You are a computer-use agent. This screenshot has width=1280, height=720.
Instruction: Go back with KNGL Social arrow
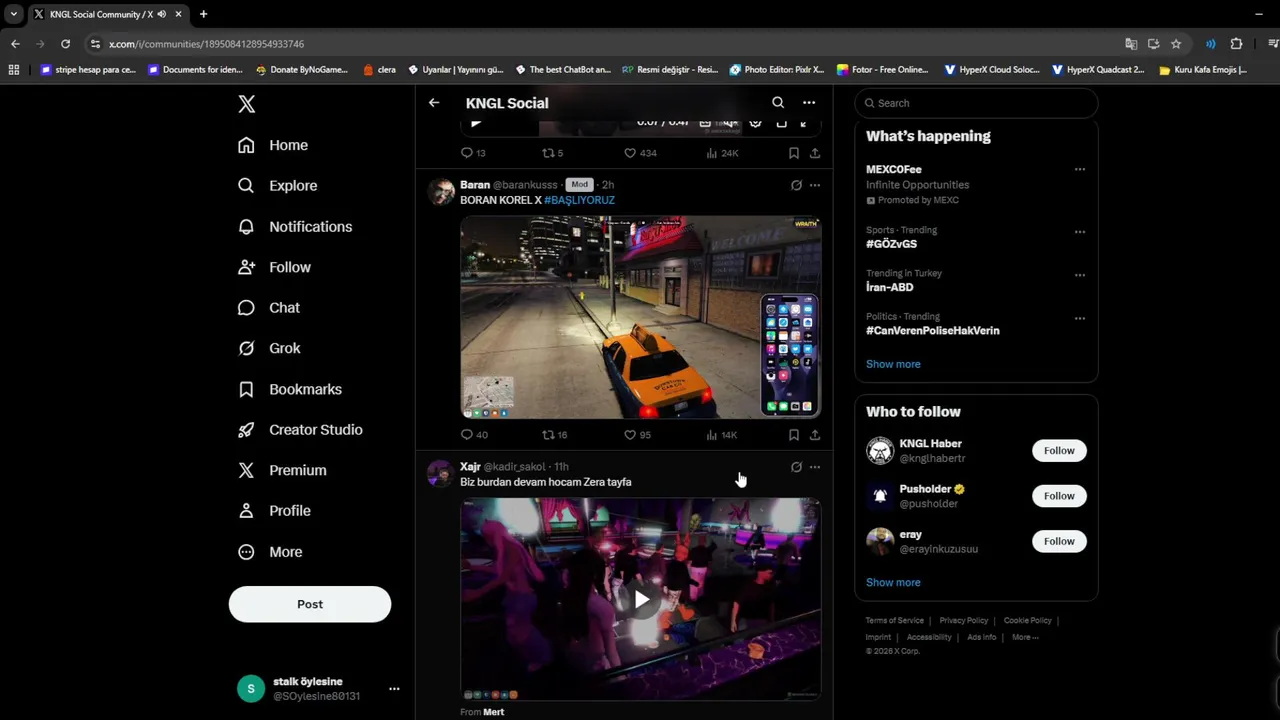coord(434,103)
